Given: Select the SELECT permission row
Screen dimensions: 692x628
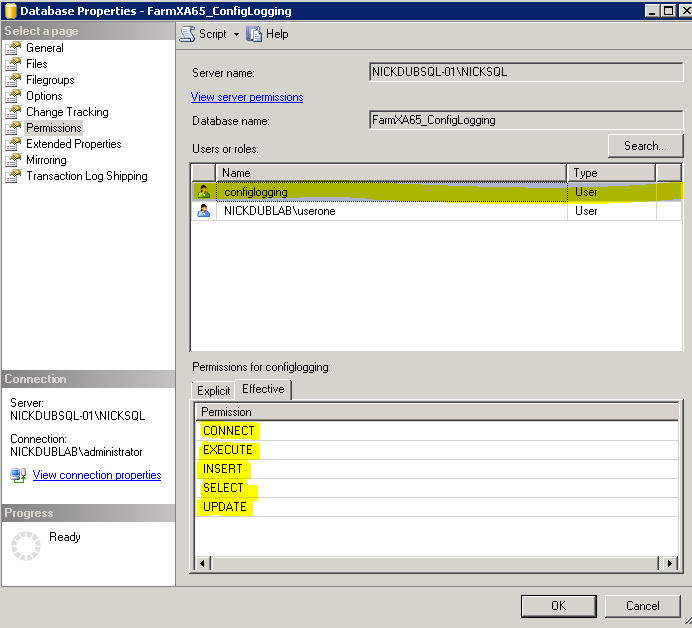Looking at the screenshot, I should click(436, 488).
